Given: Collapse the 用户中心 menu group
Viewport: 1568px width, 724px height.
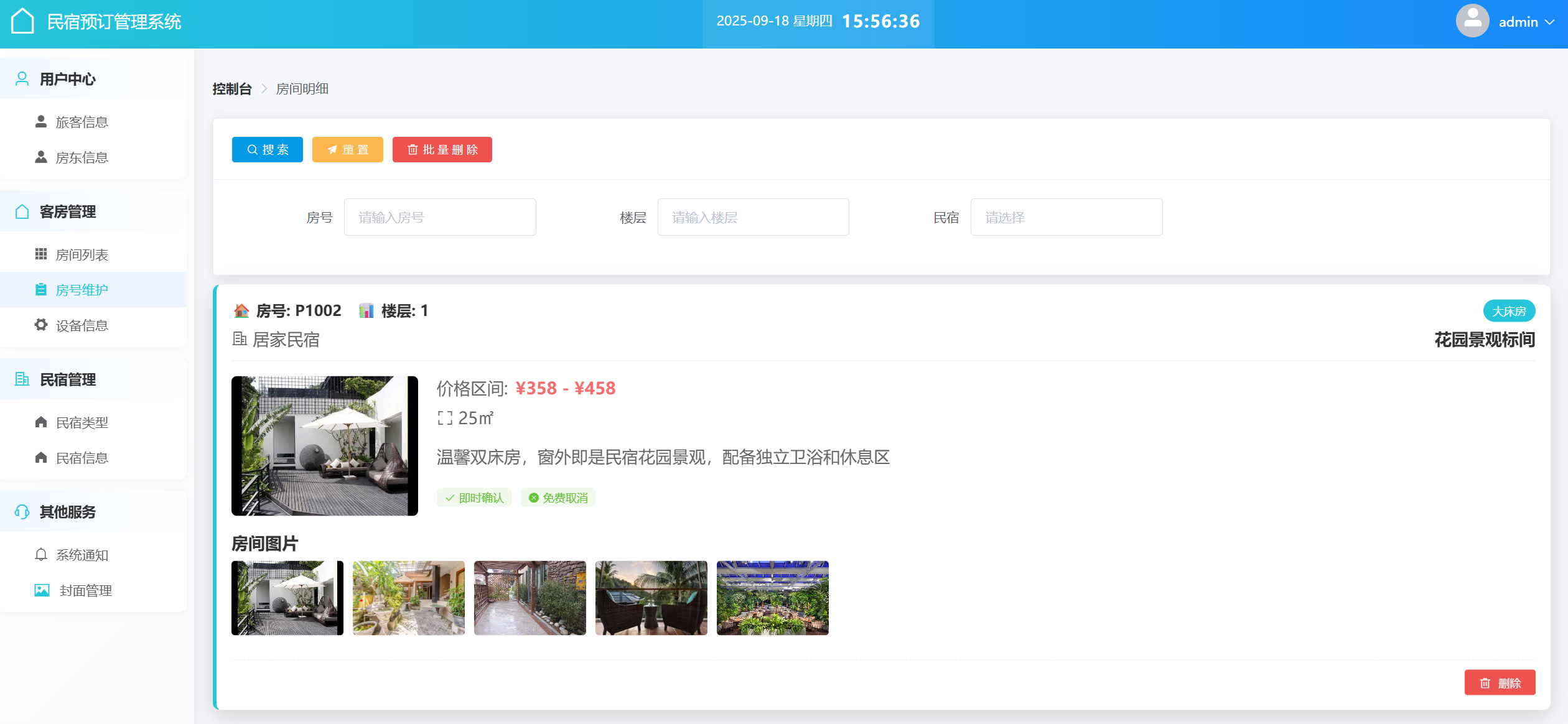Looking at the screenshot, I should pyautogui.click(x=93, y=79).
